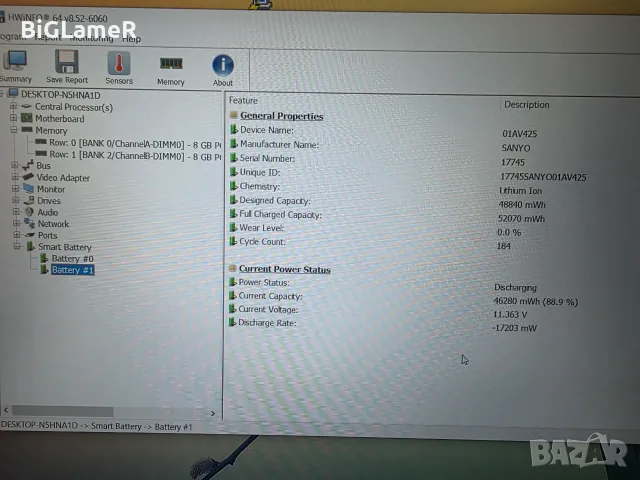Click the Power Status value Discharging
Image resolution: width=640 pixels, height=480 pixels.
(x=515, y=288)
